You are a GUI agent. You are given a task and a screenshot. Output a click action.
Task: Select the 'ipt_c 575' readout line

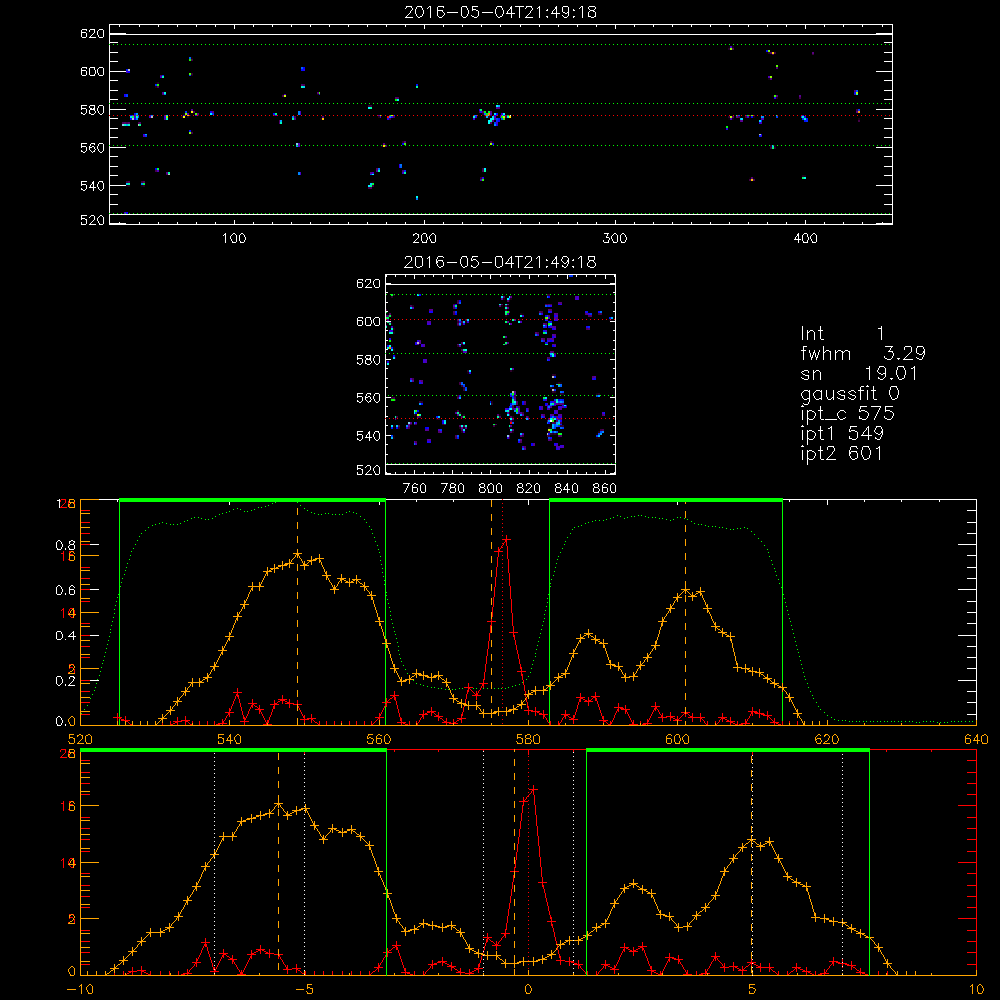(847, 414)
